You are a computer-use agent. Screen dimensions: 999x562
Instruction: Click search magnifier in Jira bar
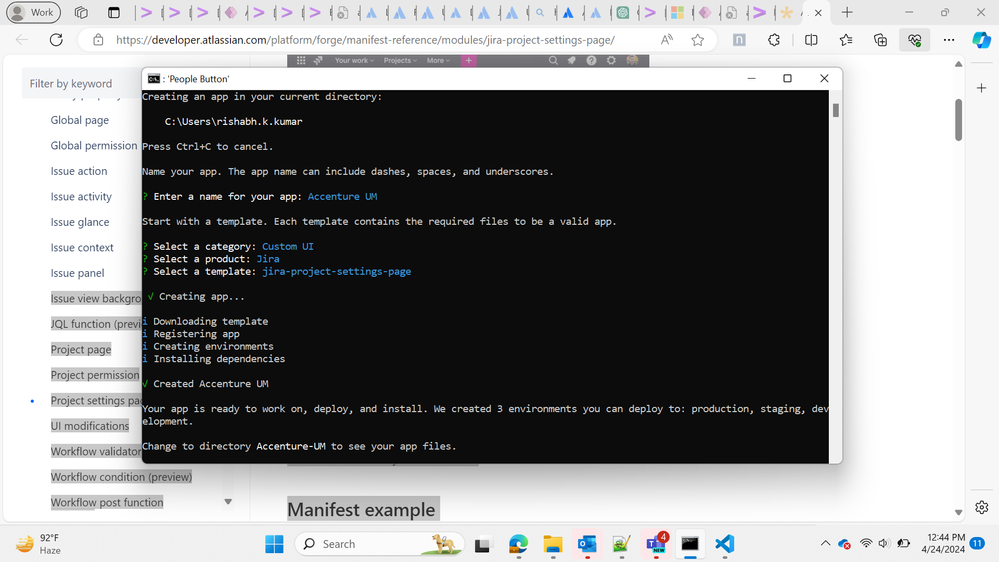[553, 61]
